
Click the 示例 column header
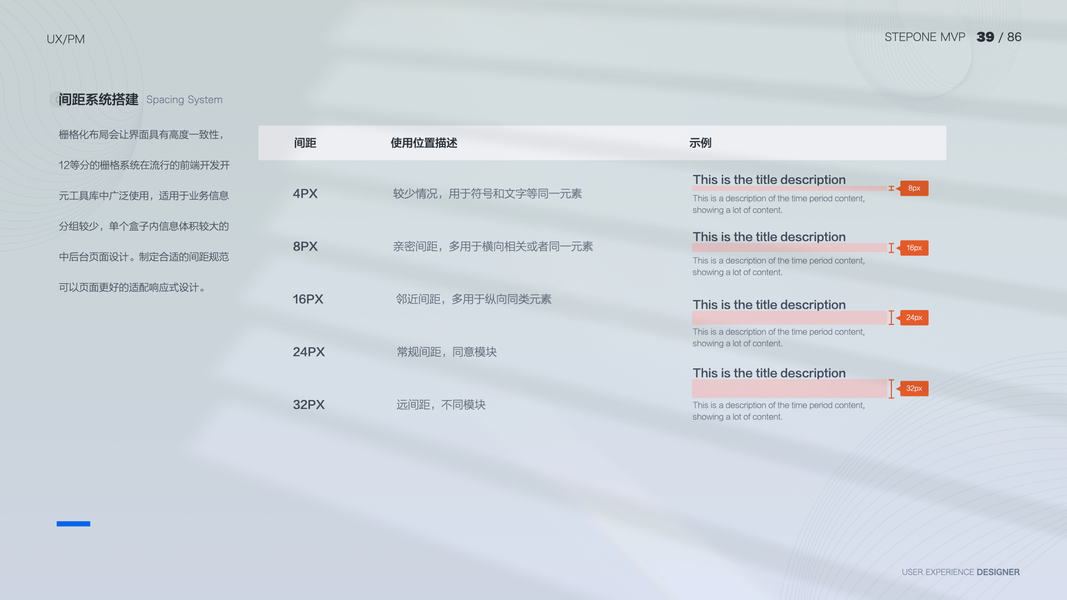pos(700,143)
